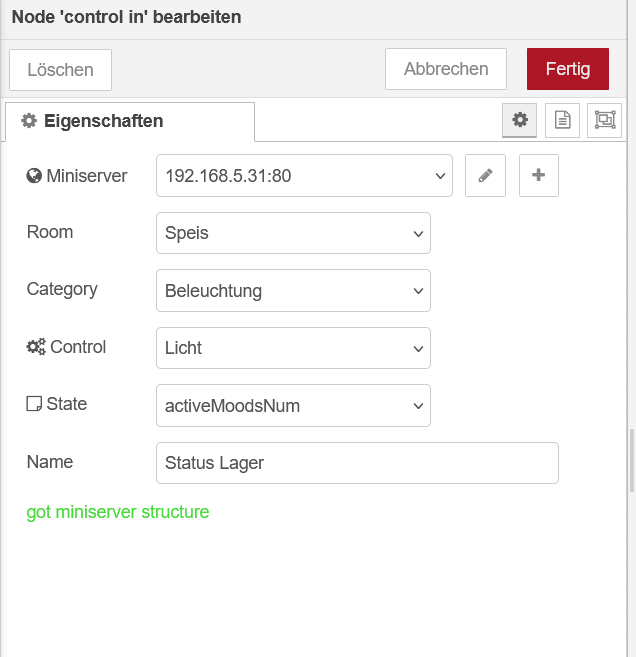Screen dimensions: 636x657
Task: Confirm changes with the Fertig button
Action: (x=567, y=69)
